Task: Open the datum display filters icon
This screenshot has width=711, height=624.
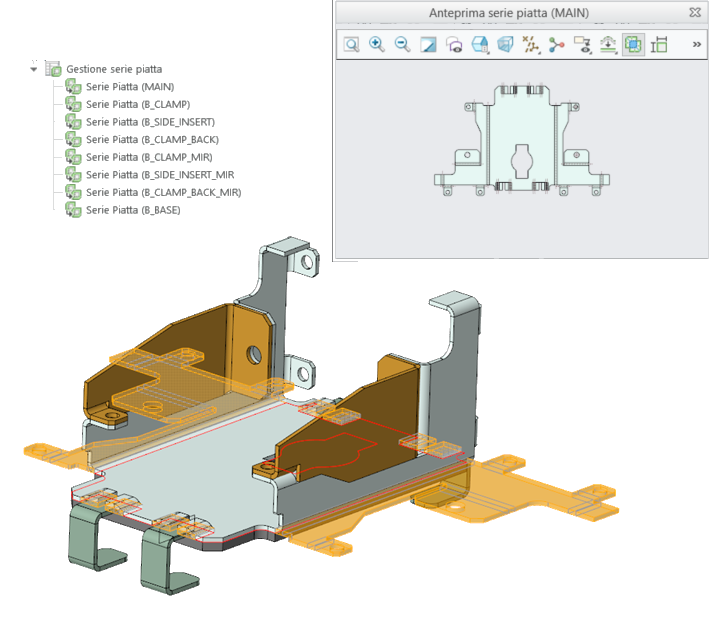Action: point(531,44)
